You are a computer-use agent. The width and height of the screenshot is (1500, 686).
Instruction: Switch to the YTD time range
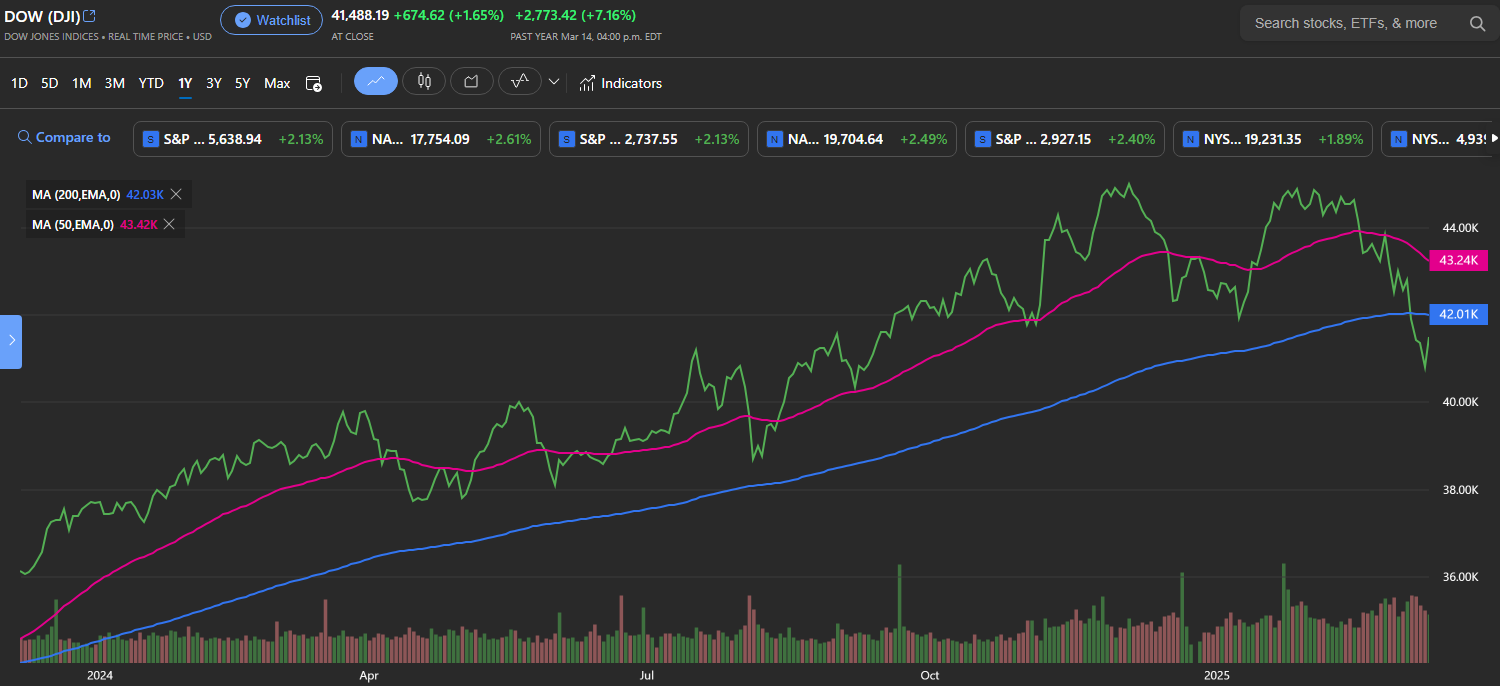coord(151,83)
